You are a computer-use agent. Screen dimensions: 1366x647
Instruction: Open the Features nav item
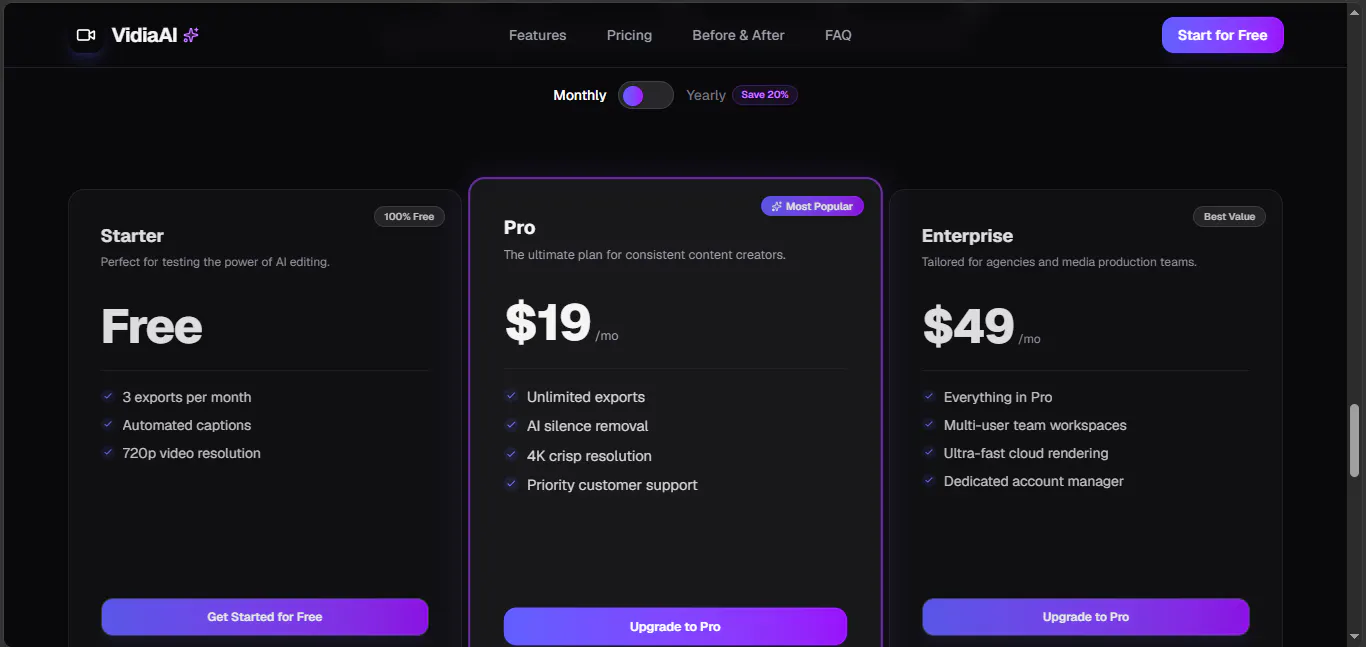point(538,35)
